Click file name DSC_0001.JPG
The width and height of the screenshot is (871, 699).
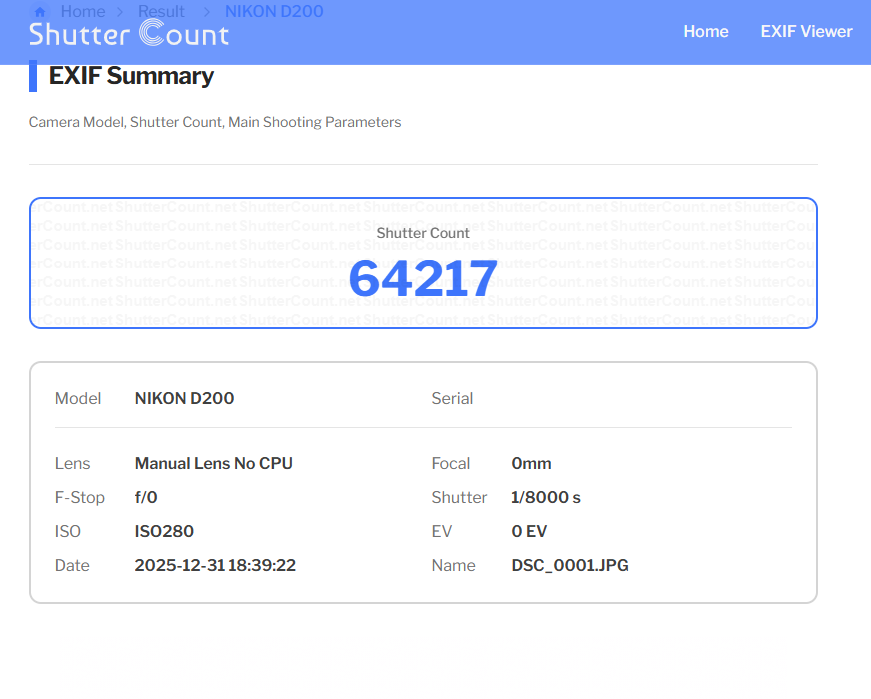click(570, 565)
